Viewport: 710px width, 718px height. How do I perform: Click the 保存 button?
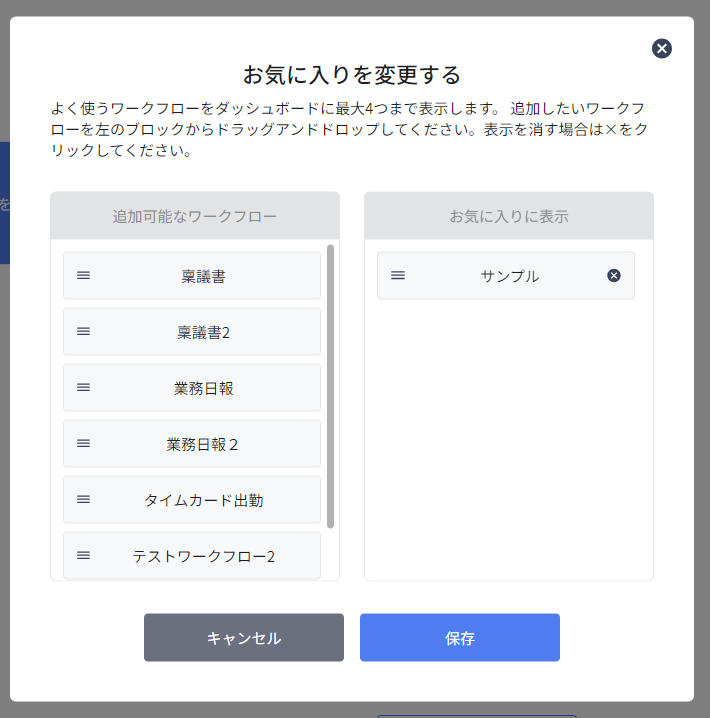click(x=460, y=637)
